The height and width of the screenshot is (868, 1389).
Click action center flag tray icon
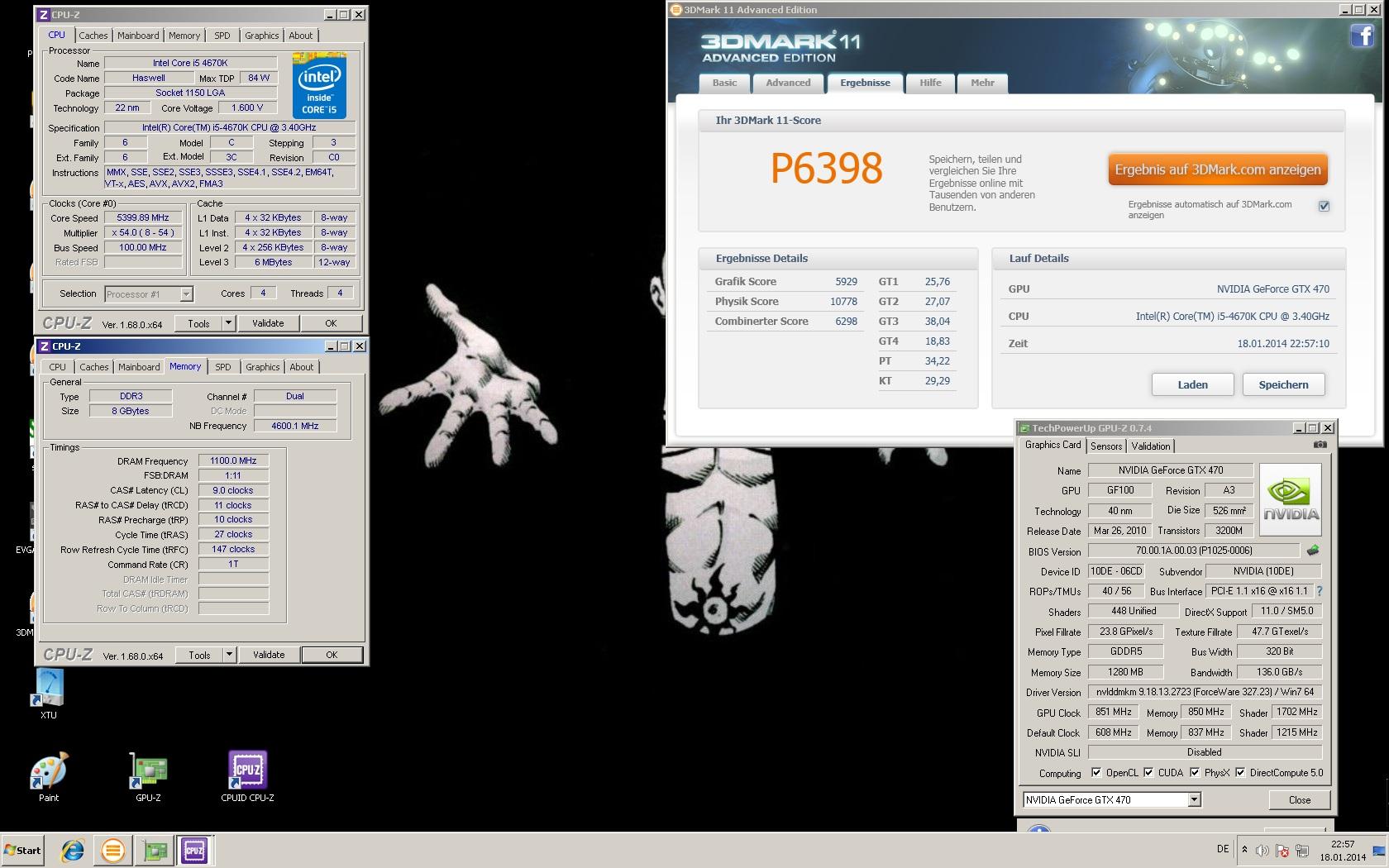(x=1282, y=851)
